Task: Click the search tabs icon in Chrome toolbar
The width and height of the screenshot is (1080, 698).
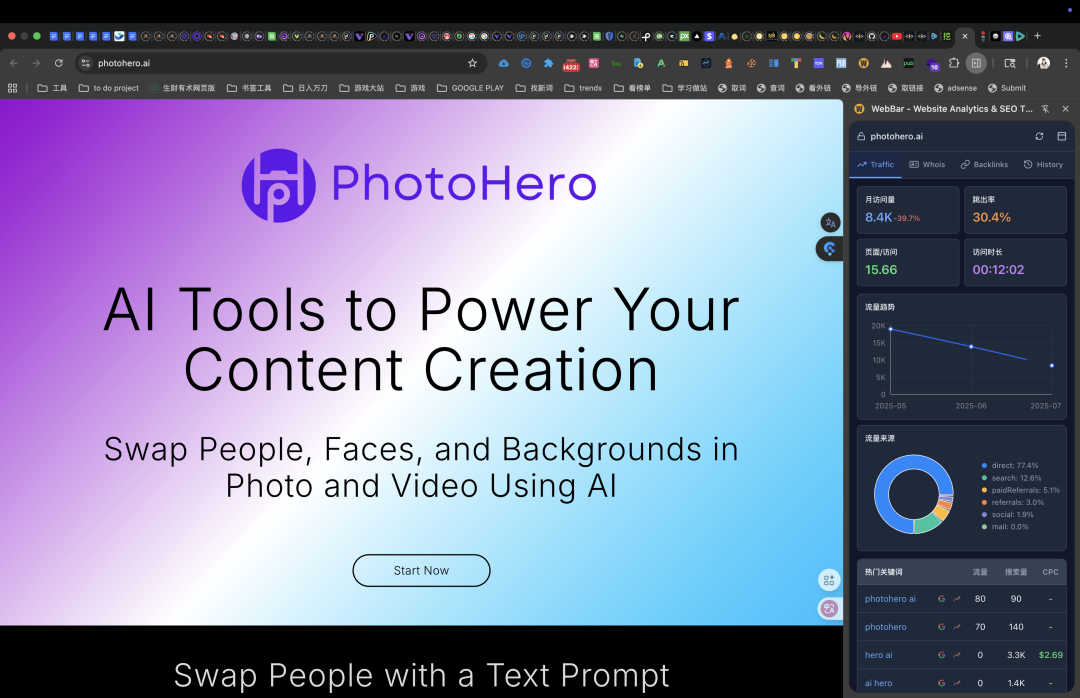Action: 1010,63
